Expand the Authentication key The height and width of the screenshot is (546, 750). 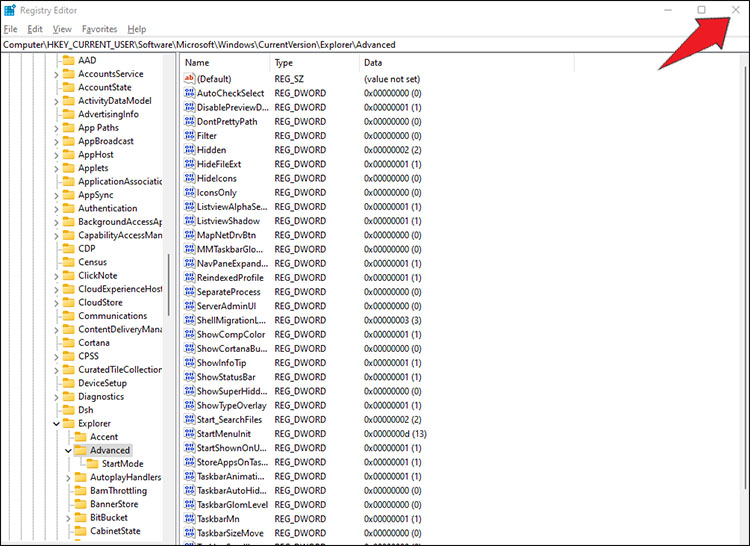56,209
